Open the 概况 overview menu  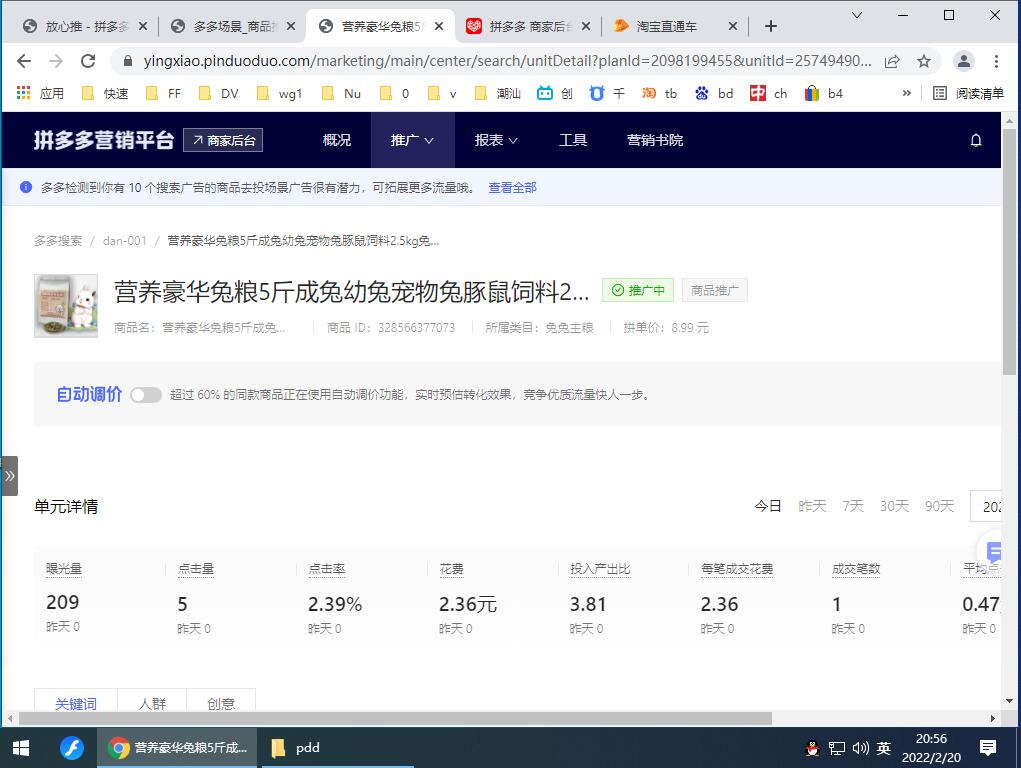(337, 140)
